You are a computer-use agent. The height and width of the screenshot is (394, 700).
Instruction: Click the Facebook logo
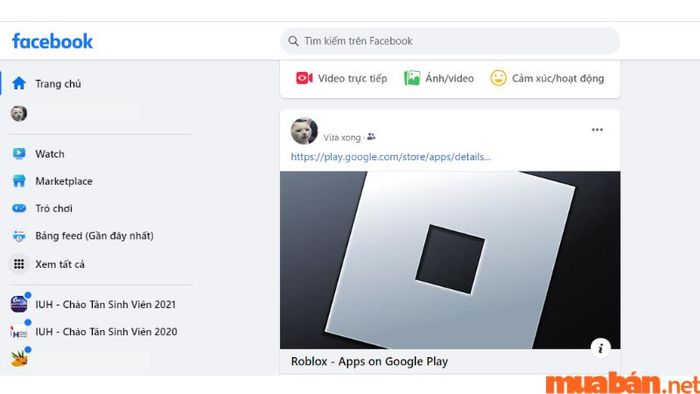pos(52,41)
